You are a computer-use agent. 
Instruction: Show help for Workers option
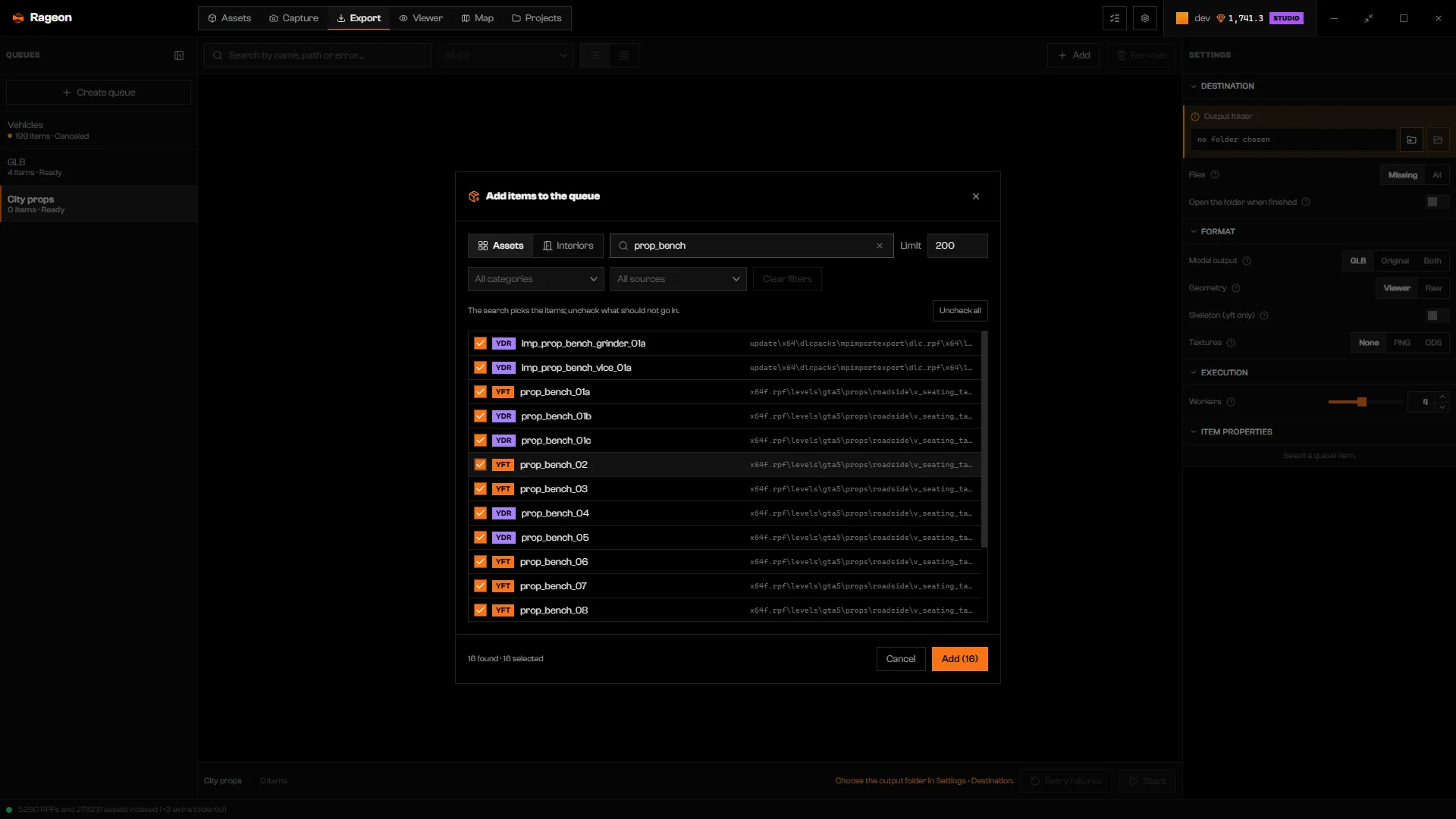(1231, 402)
